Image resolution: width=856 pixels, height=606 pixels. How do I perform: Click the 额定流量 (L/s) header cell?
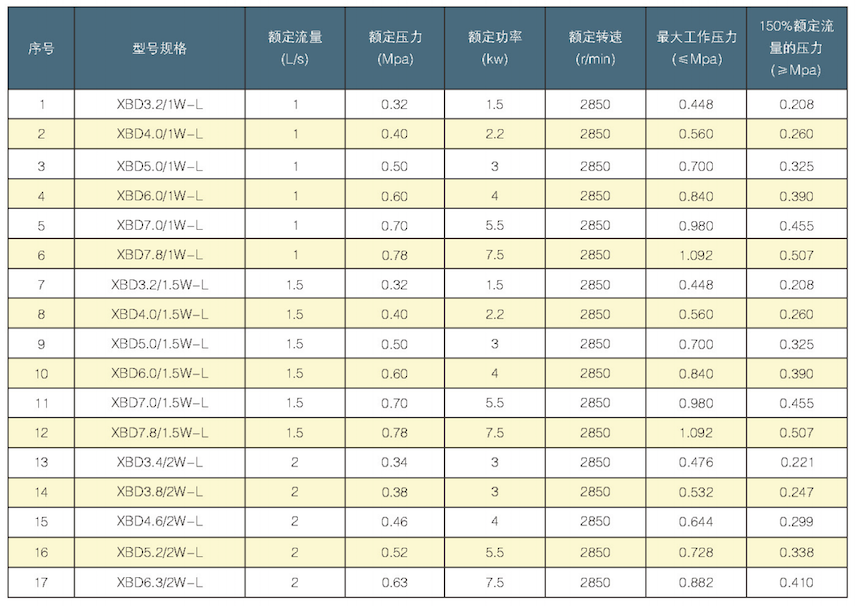point(295,48)
